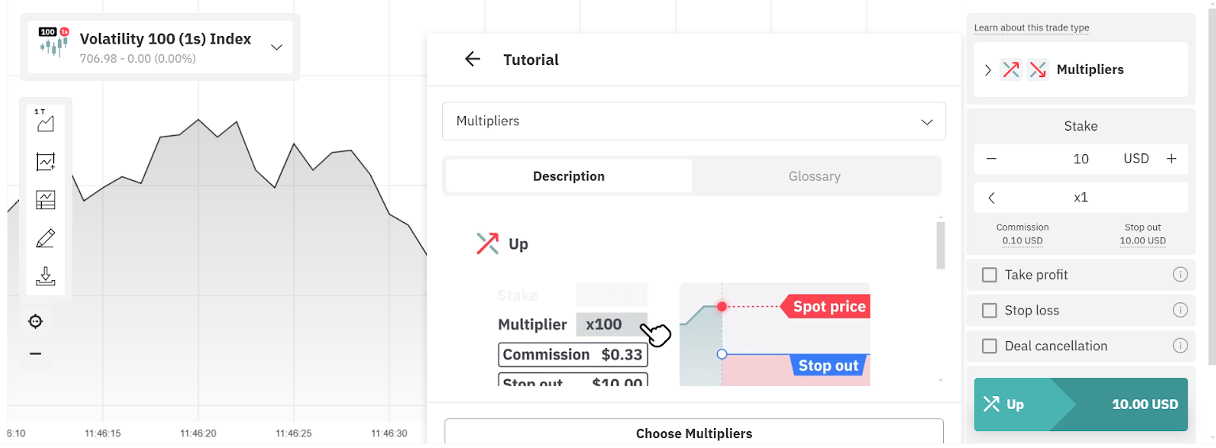Click the Take profit info icon
The width and height of the screenshot is (1216, 448).
1180,275
